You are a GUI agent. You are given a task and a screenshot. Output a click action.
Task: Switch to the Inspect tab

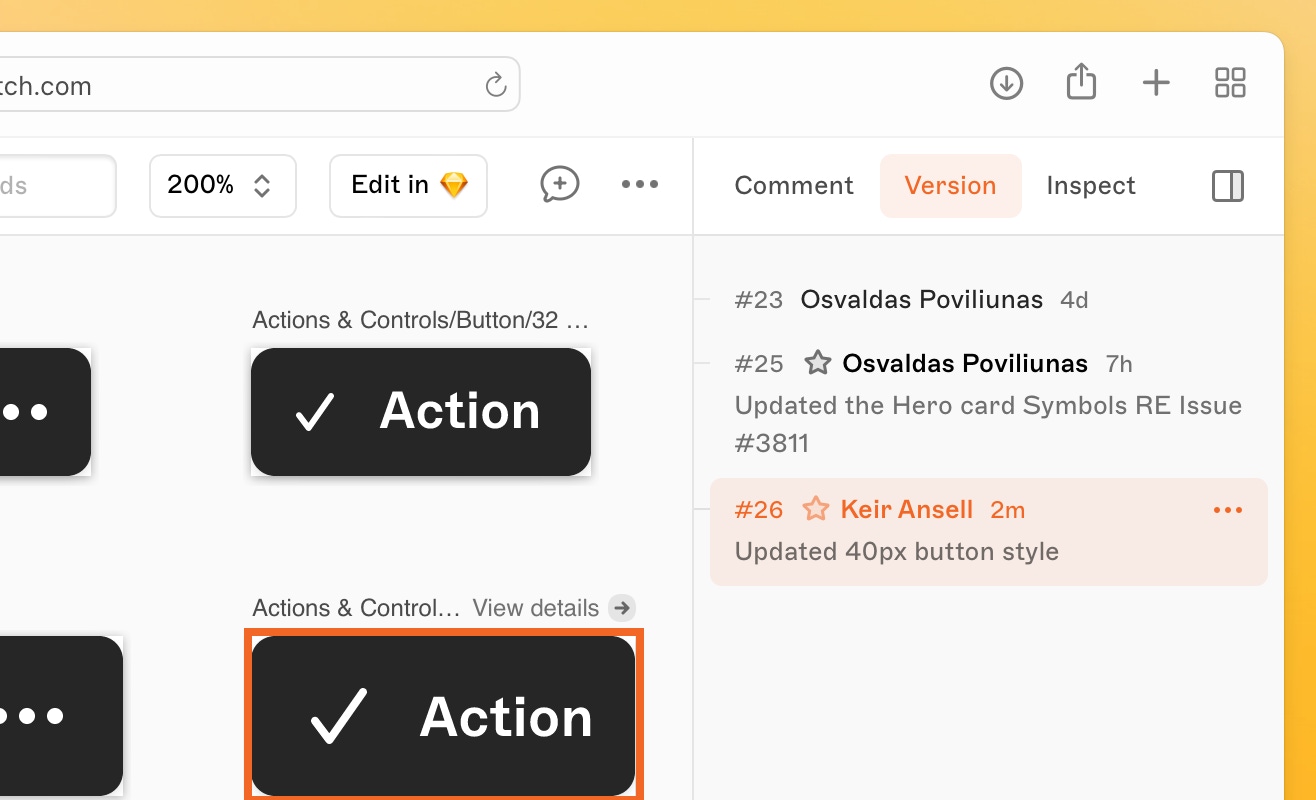tap(1090, 186)
